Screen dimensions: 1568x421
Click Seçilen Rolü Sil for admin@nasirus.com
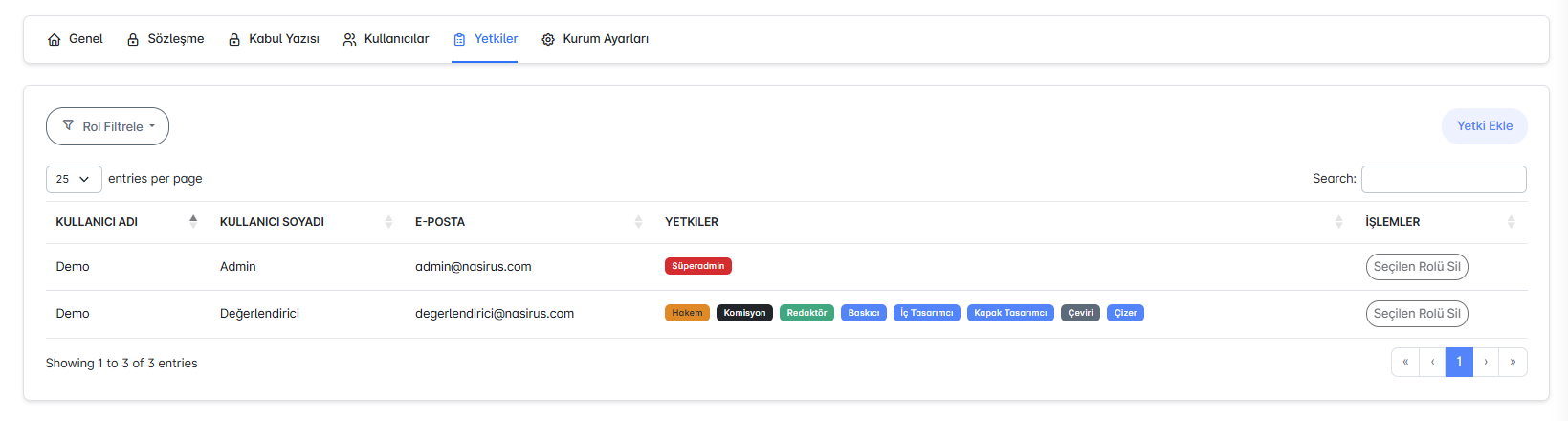pos(1417,267)
